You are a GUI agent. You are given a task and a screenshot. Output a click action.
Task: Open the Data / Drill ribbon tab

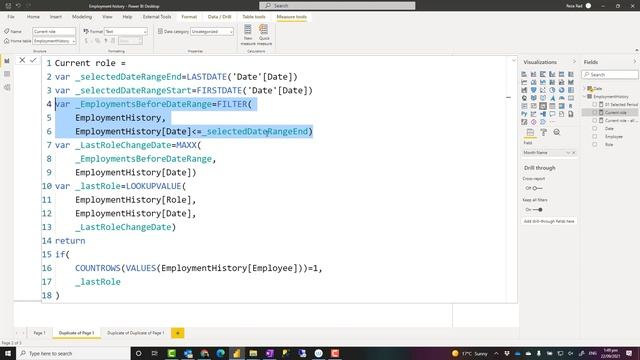point(220,17)
